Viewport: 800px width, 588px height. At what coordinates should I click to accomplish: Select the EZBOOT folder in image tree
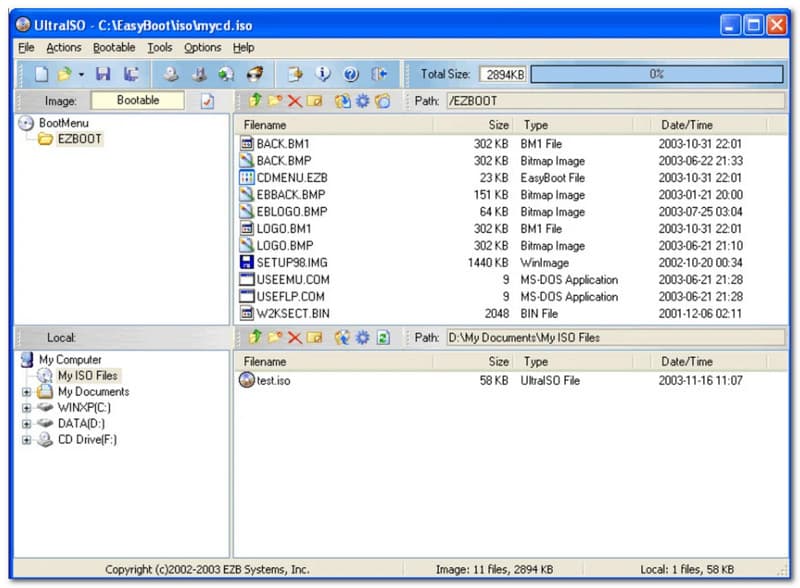coord(79,139)
